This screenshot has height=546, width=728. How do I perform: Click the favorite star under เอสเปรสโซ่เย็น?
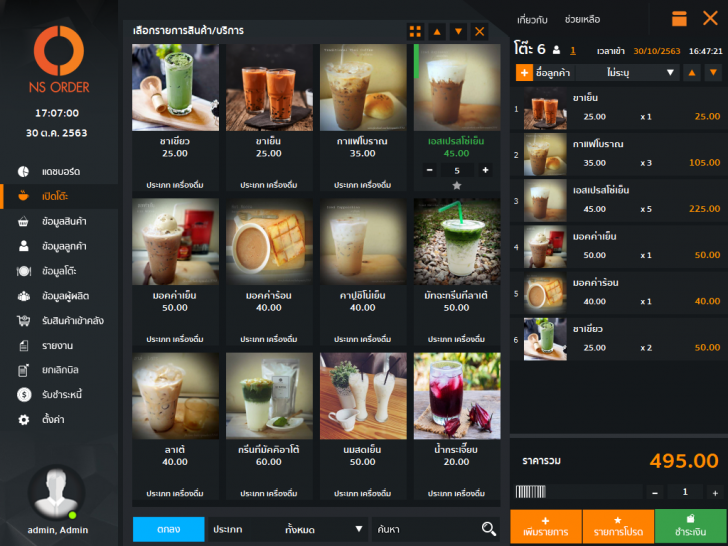(457, 186)
